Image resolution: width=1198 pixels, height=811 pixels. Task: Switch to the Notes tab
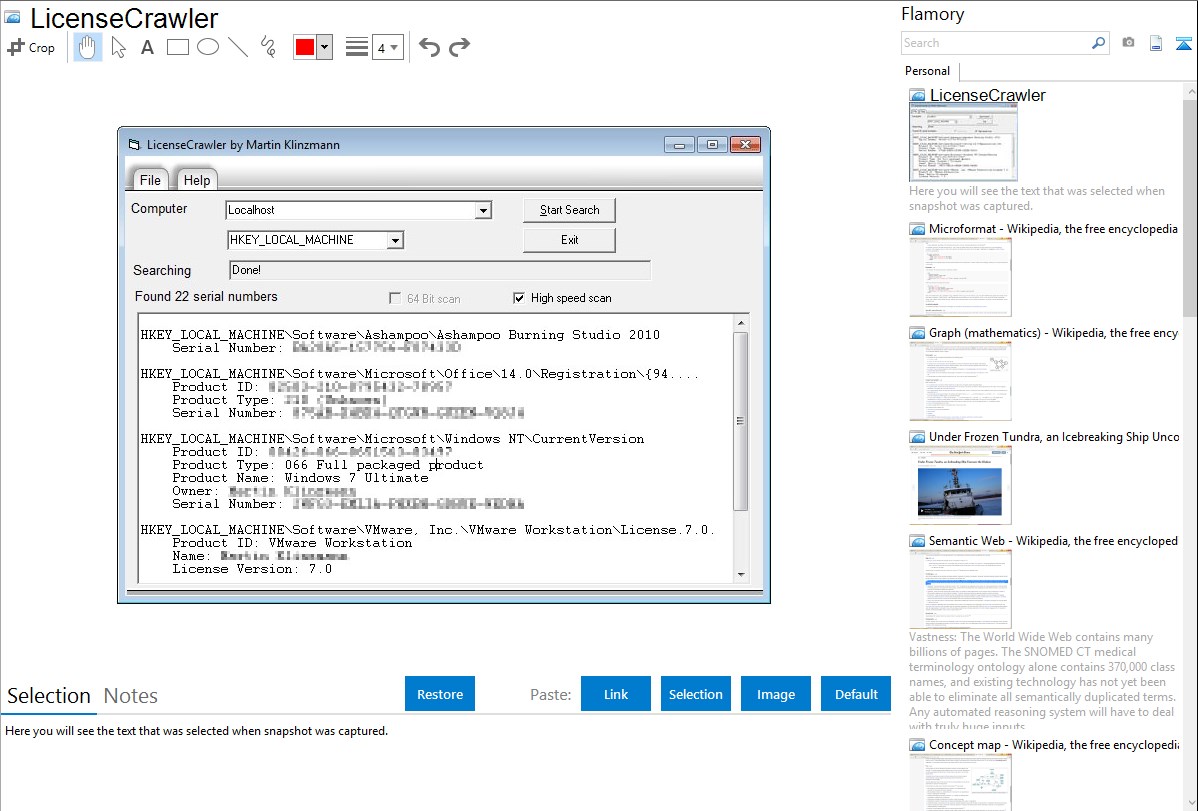(x=131, y=696)
